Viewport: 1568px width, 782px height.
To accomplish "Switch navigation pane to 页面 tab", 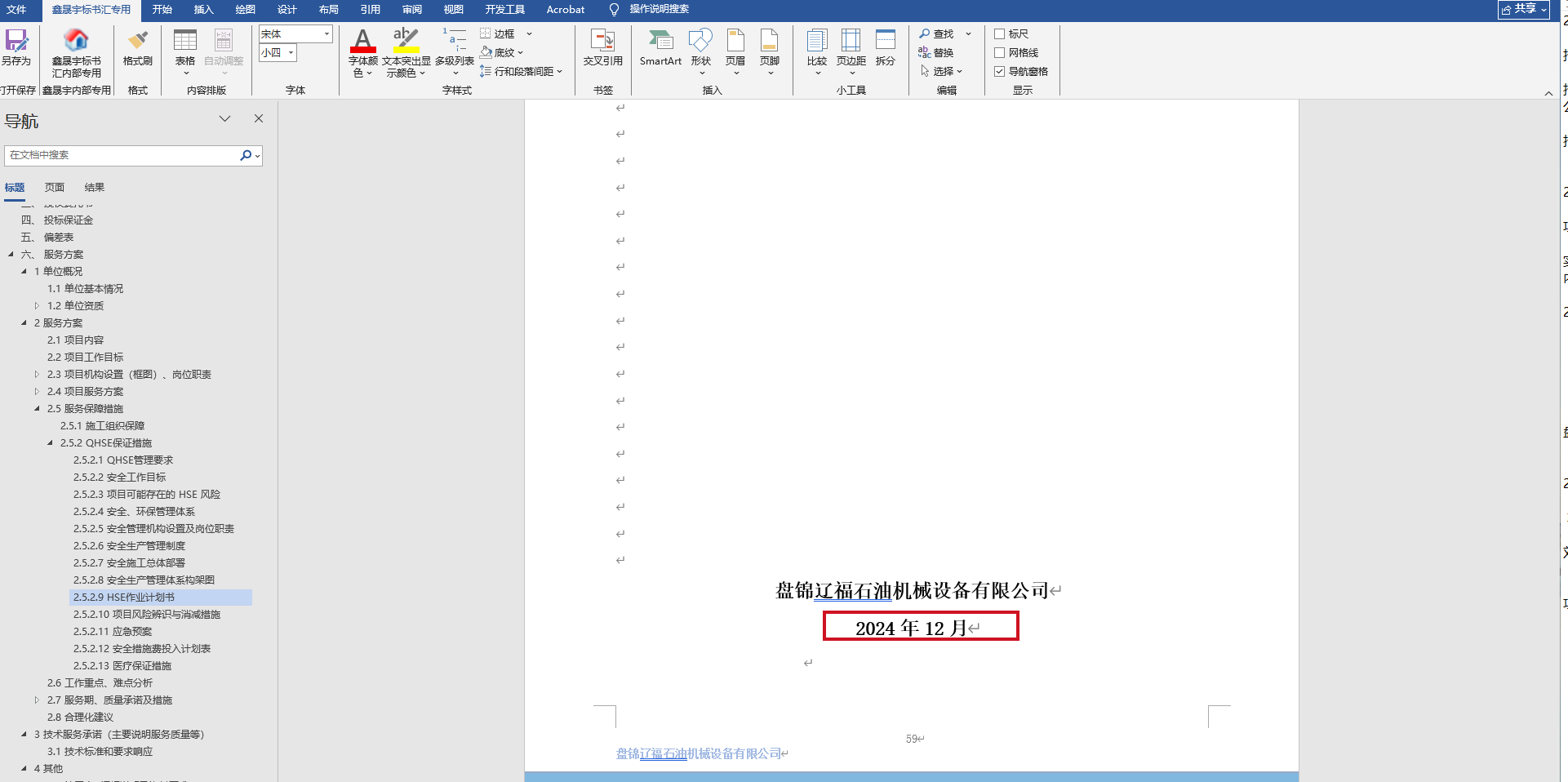I will (x=55, y=188).
